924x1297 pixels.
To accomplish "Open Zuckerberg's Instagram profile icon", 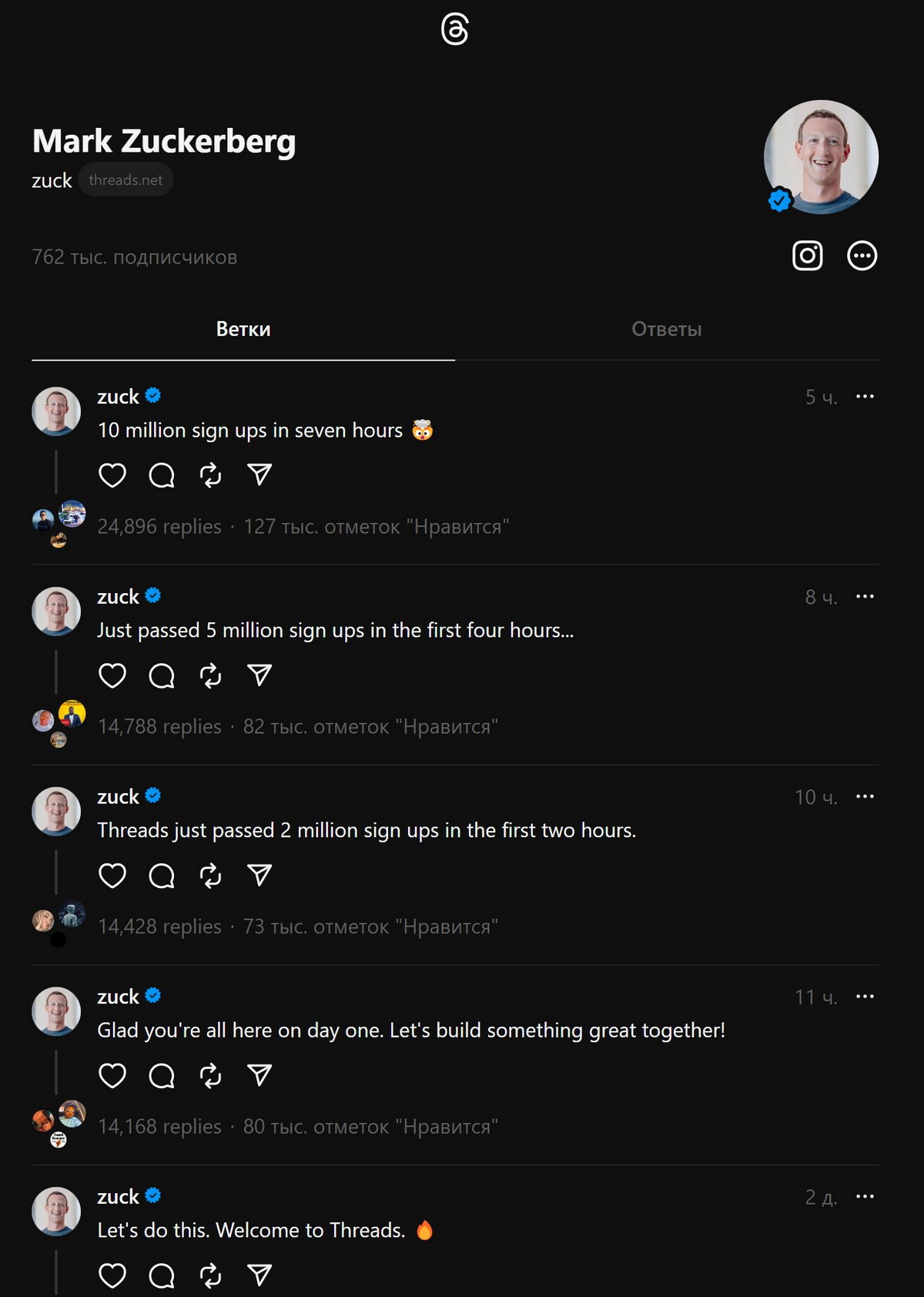I will [x=807, y=256].
